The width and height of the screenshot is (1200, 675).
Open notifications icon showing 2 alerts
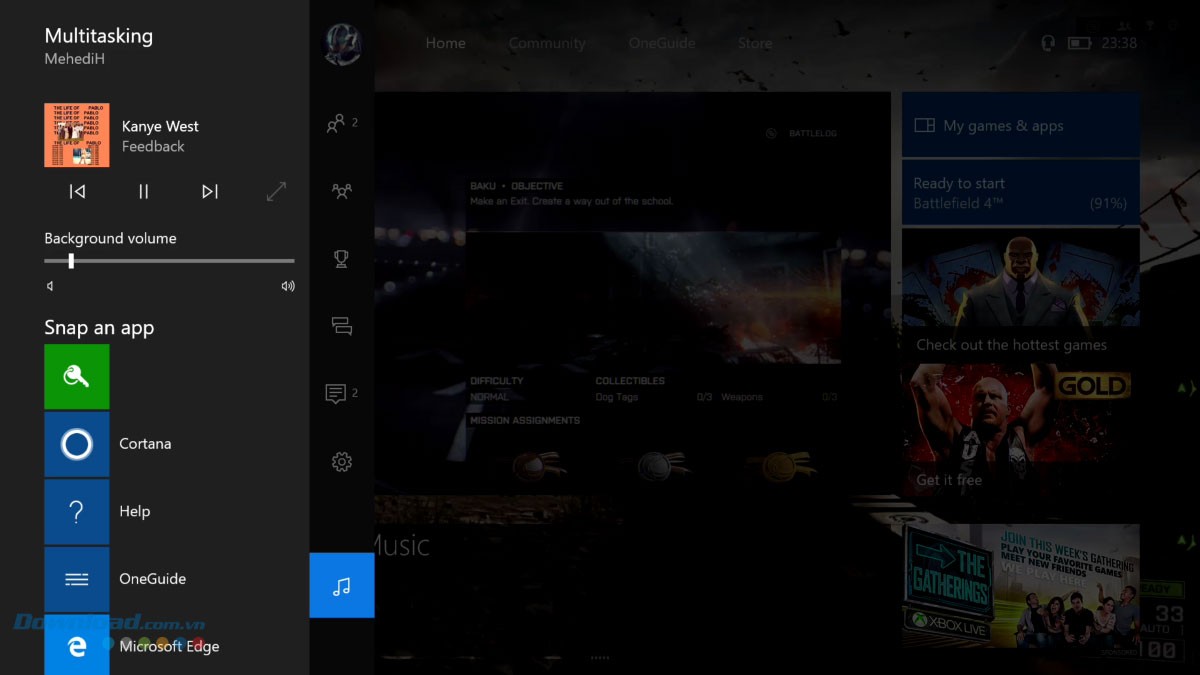point(336,393)
